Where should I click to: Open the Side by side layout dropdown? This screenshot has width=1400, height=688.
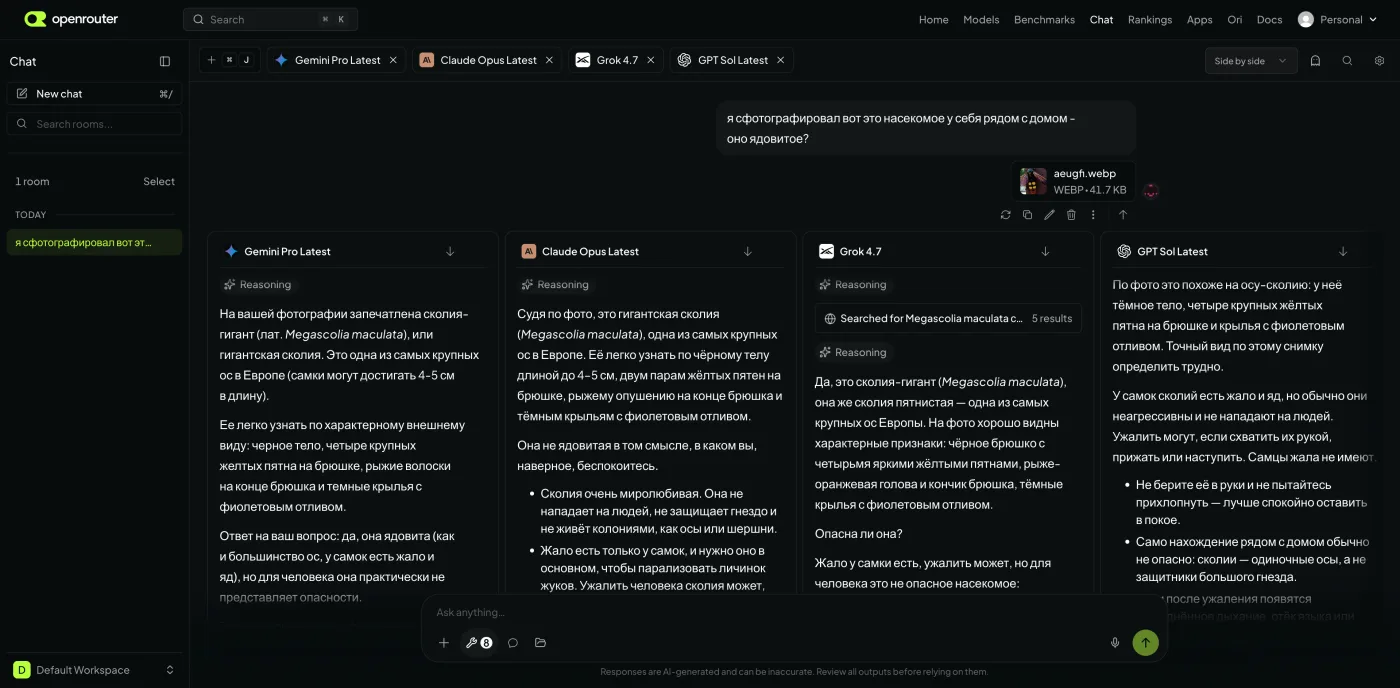click(x=1251, y=61)
